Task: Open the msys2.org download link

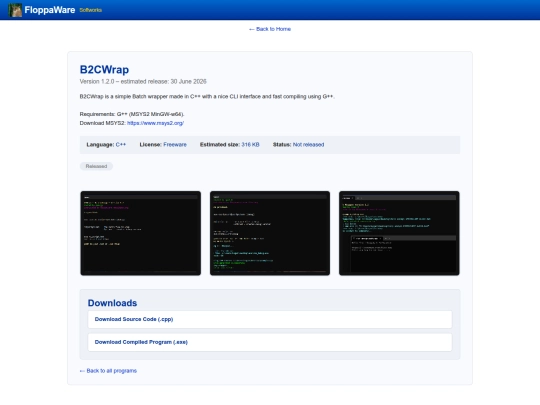Action: point(155,123)
